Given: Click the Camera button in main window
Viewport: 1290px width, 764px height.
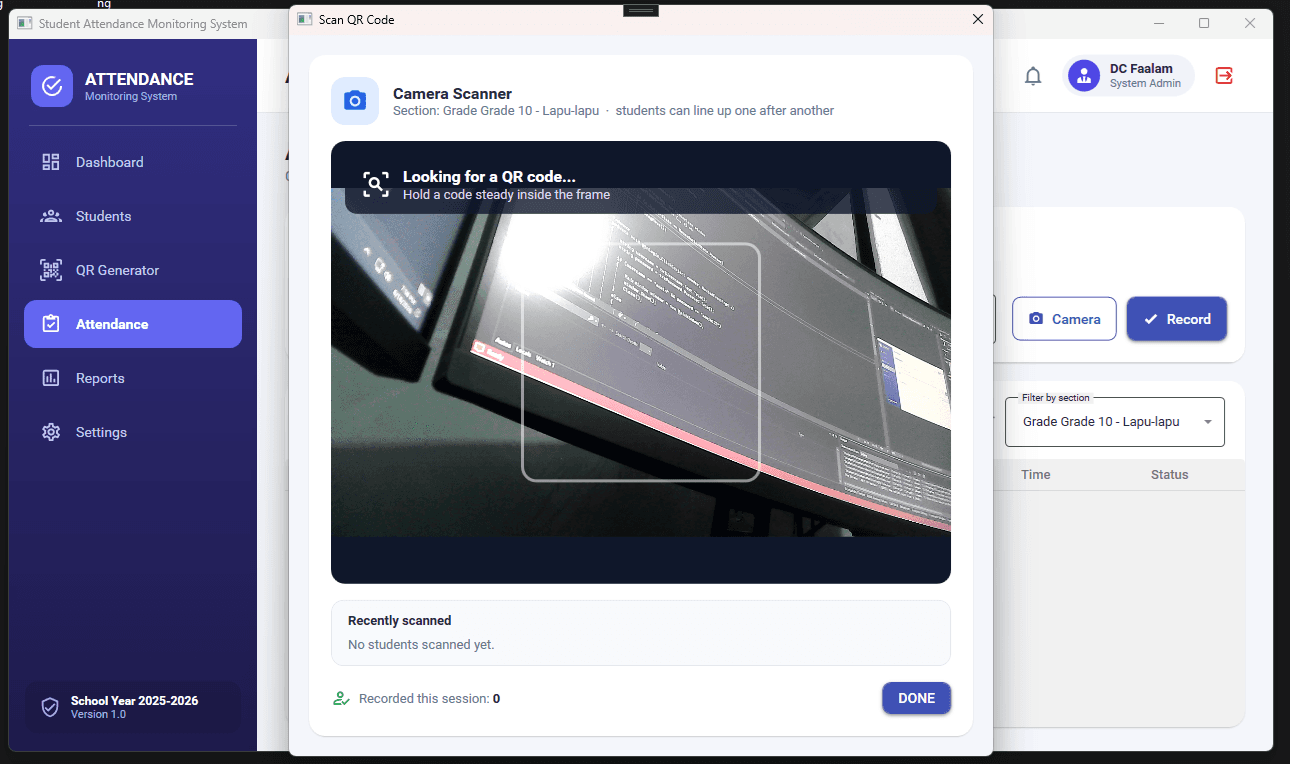Looking at the screenshot, I should tap(1064, 319).
